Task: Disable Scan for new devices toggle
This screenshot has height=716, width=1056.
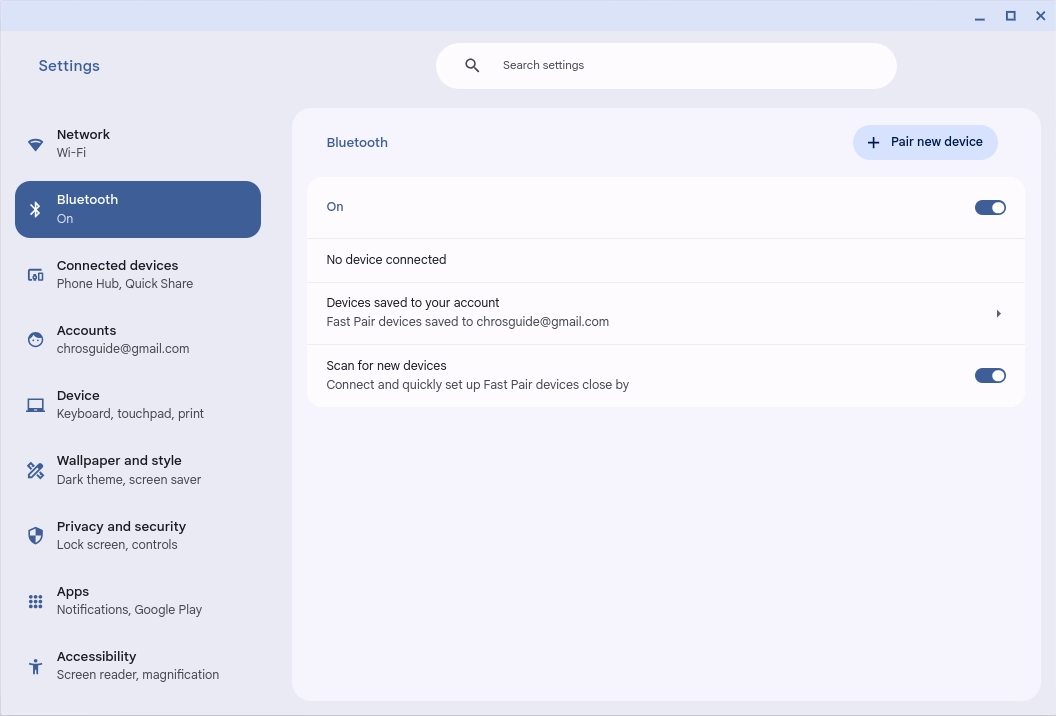Action: (990, 376)
